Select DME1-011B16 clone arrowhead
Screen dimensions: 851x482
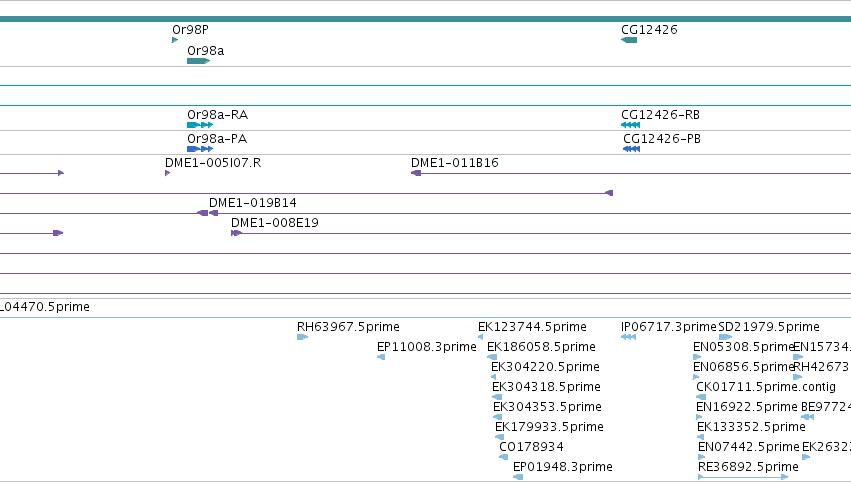tap(416, 173)
